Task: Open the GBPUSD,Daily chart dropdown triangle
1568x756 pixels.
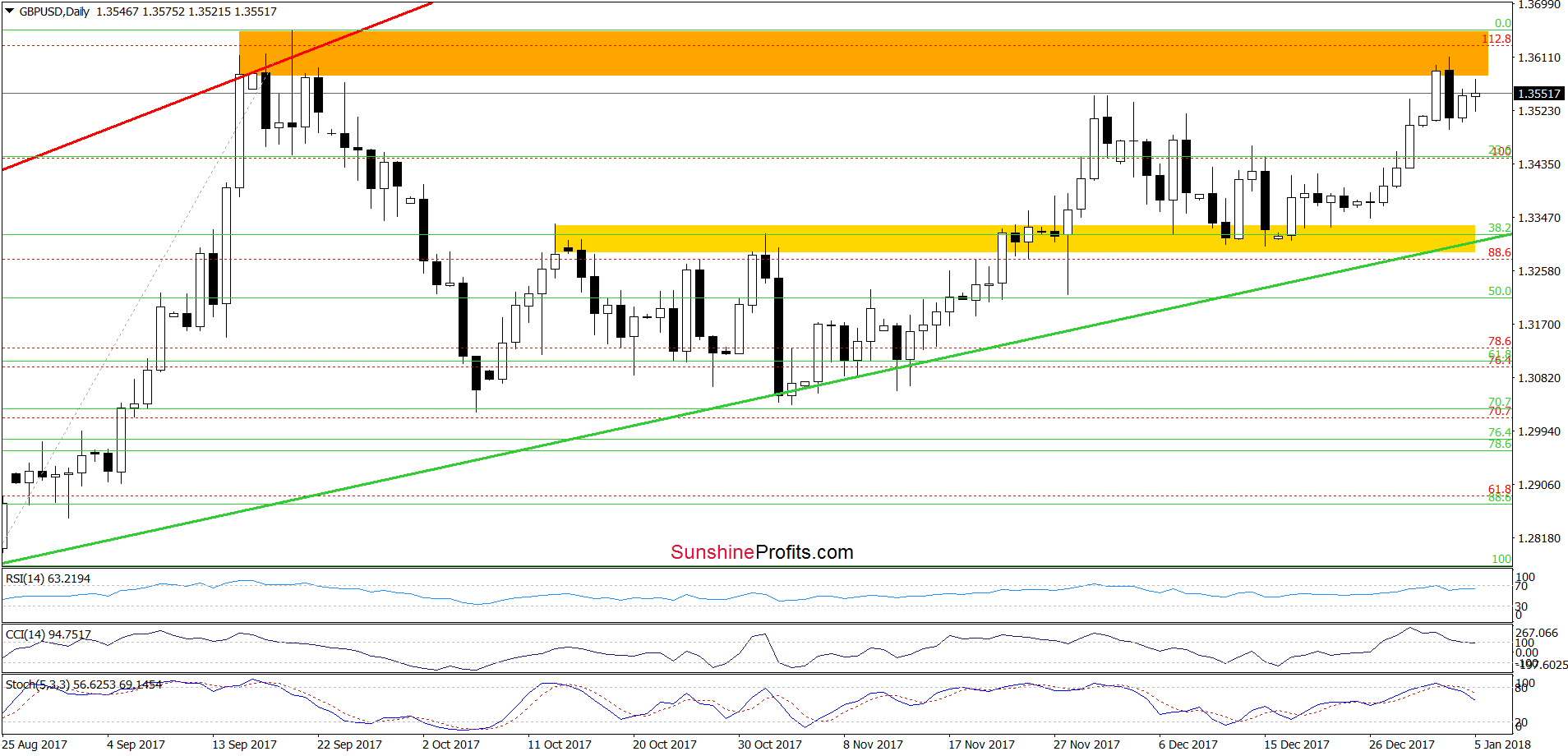Action: (10, 12)
